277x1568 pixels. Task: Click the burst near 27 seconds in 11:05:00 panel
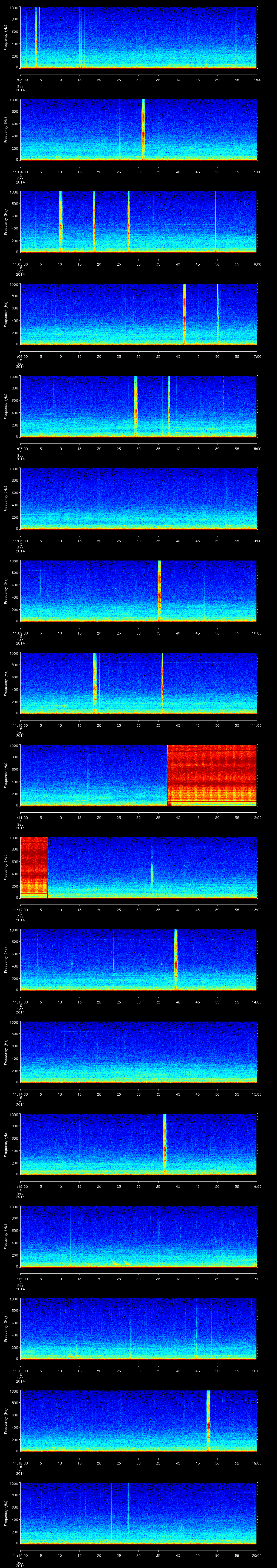[128, 221]
